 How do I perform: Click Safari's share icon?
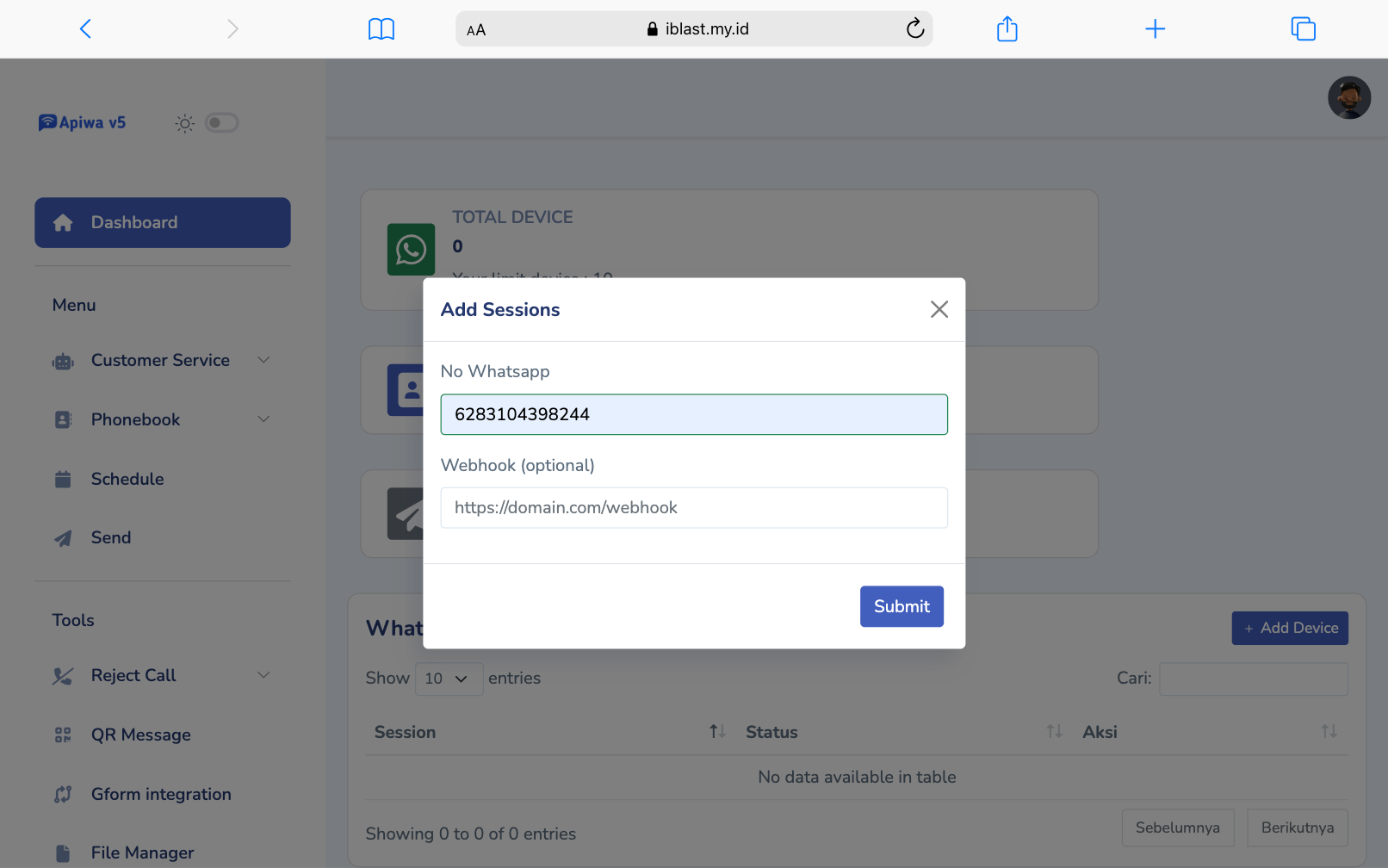point(1007,29)
